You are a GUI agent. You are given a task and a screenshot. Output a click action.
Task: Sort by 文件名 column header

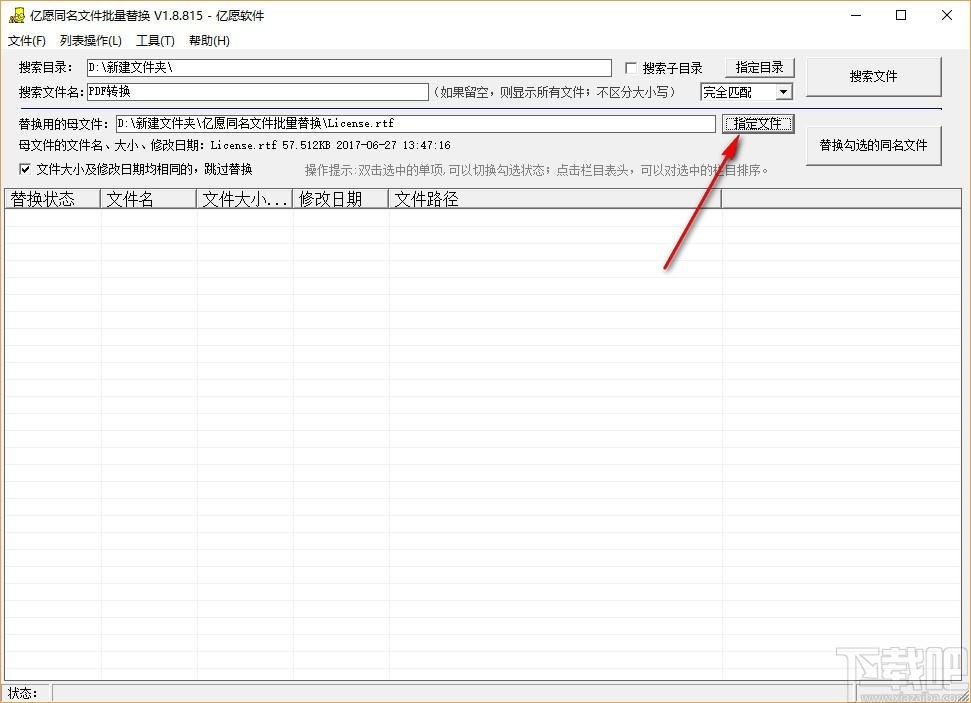pyautogui.click(x=148, y=199)
